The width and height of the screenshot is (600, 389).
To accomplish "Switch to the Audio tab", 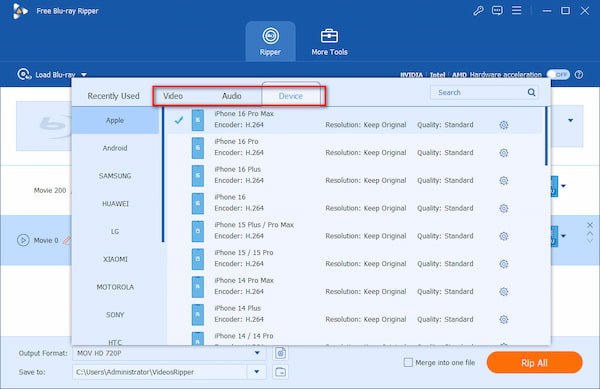I will 232,96.
